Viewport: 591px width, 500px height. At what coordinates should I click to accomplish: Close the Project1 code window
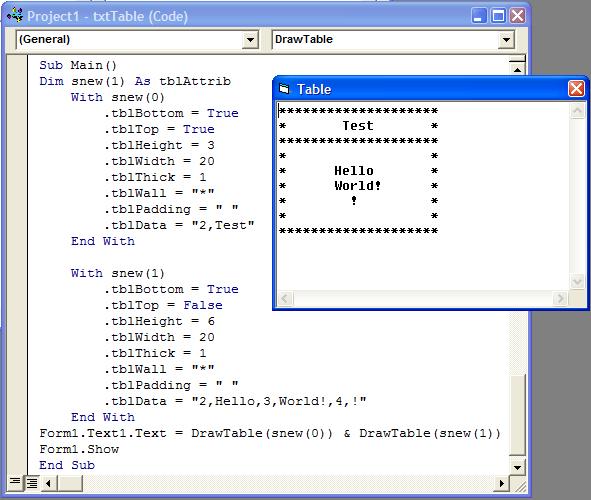coord(518,16)
